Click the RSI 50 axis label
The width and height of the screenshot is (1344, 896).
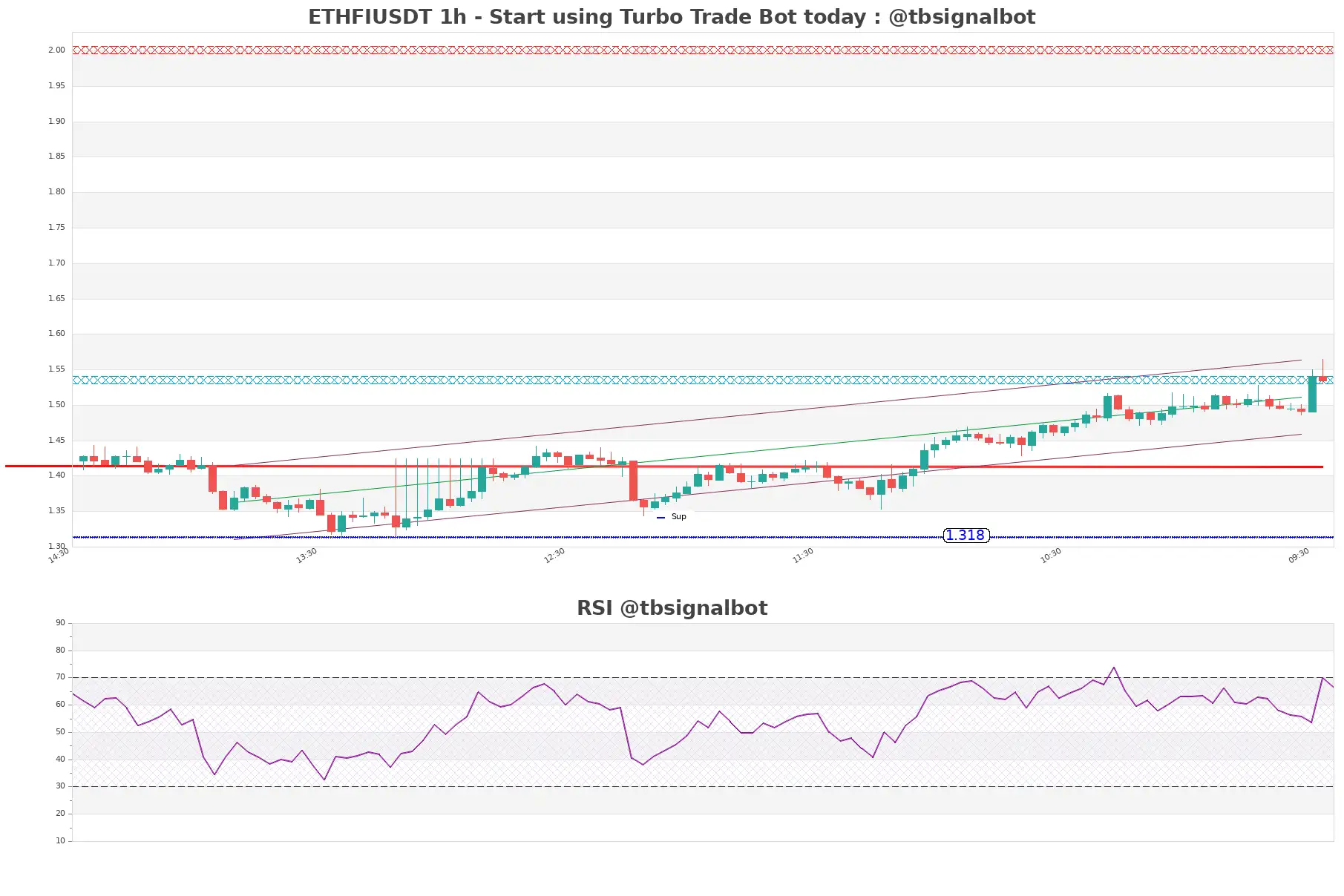(x=60, y=732)
